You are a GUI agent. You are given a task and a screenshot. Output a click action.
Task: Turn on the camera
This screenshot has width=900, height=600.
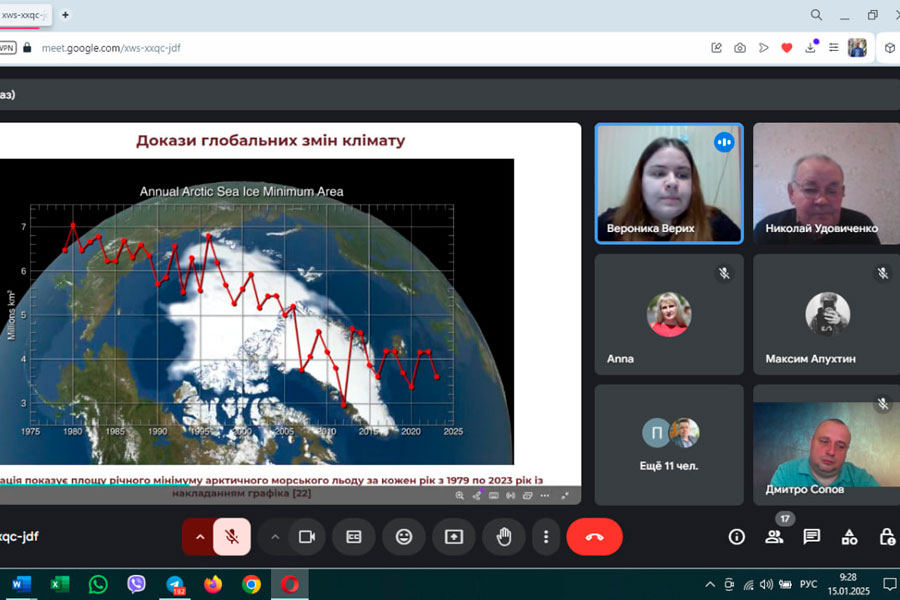(307, 537)
